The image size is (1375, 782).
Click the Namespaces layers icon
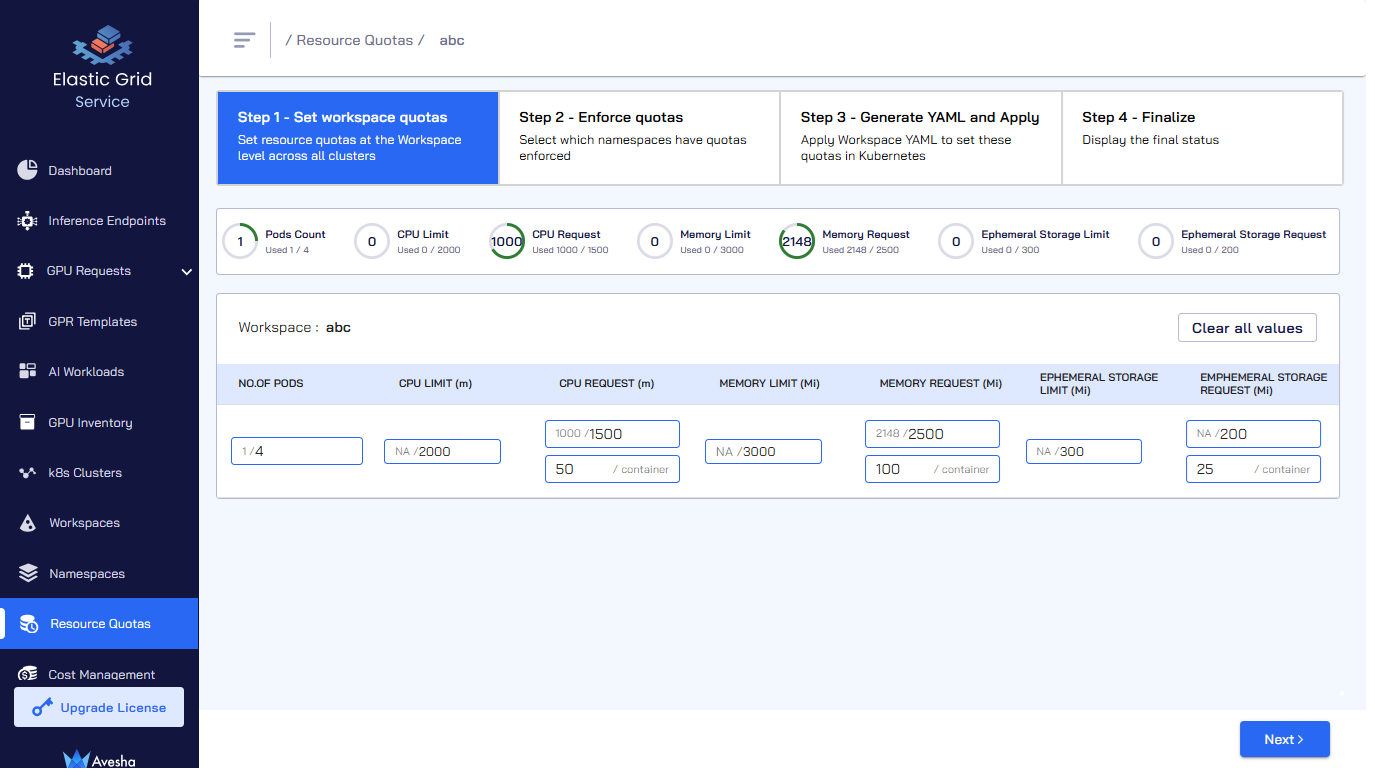click(28, 574)
